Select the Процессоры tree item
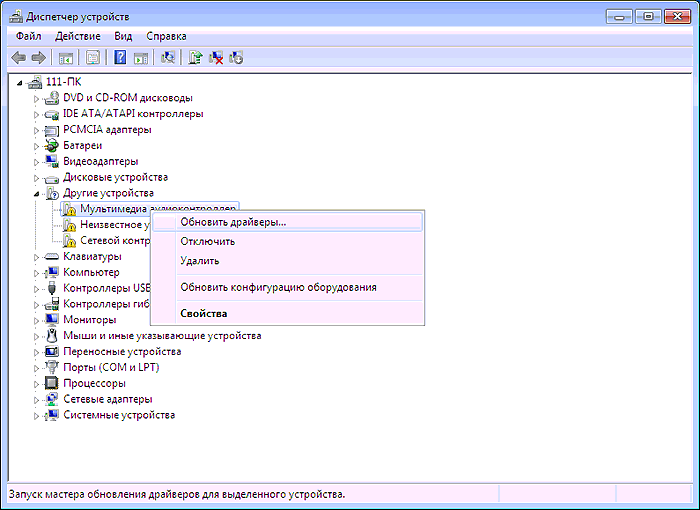Image resolution: width=700 pixels, height=510 pixels. pyautogui.click(x=94, y=383)
